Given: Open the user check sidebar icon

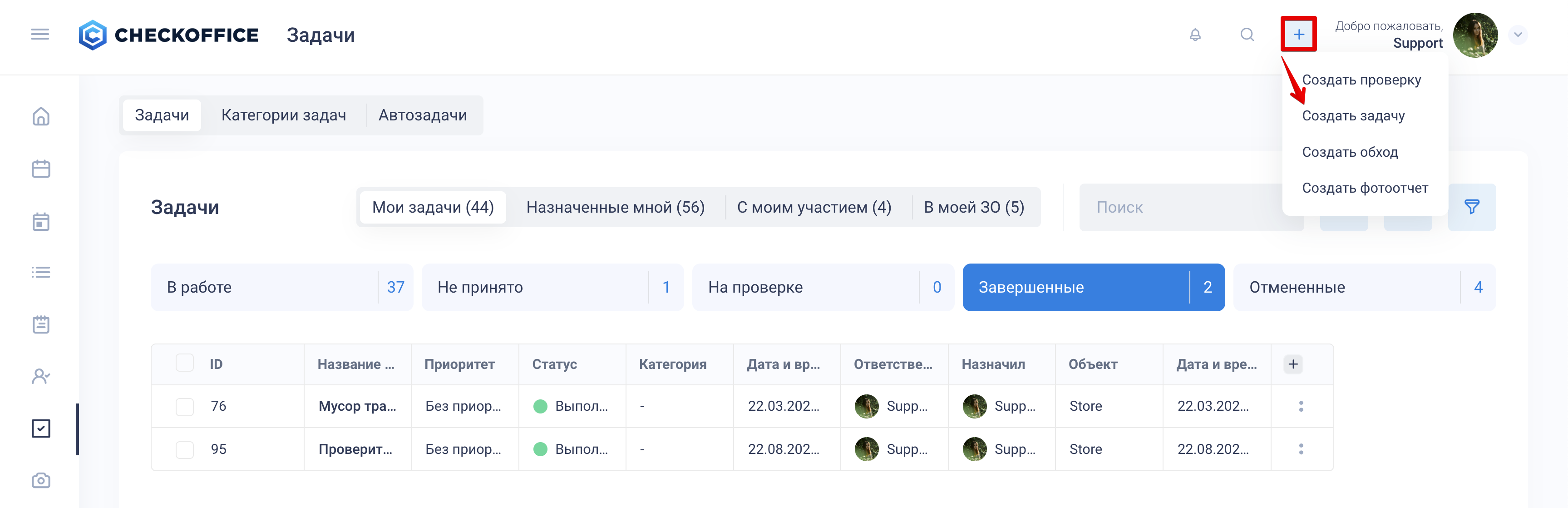Looking at the screenshot, I should 41,376.
